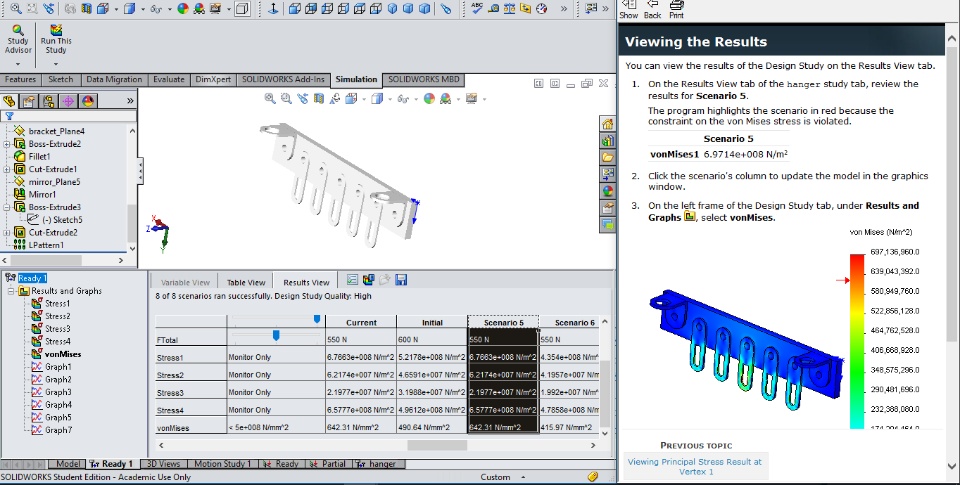The width and height of the screenshot is (960, 485).
Task: Follow the Viewing Principal Stress Result link
Action: (695, 467)
